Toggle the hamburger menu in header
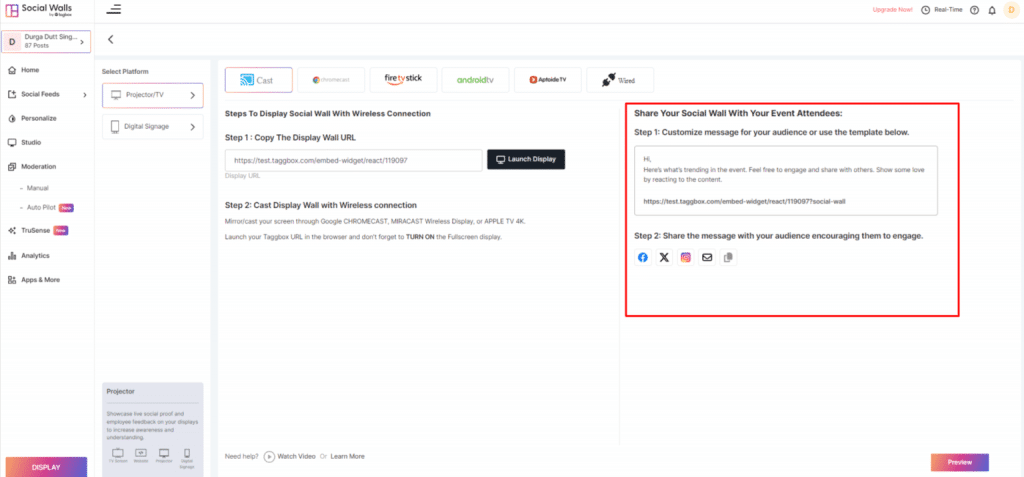1024x477 pixels. pyautogui.click(x=113, y=10)
